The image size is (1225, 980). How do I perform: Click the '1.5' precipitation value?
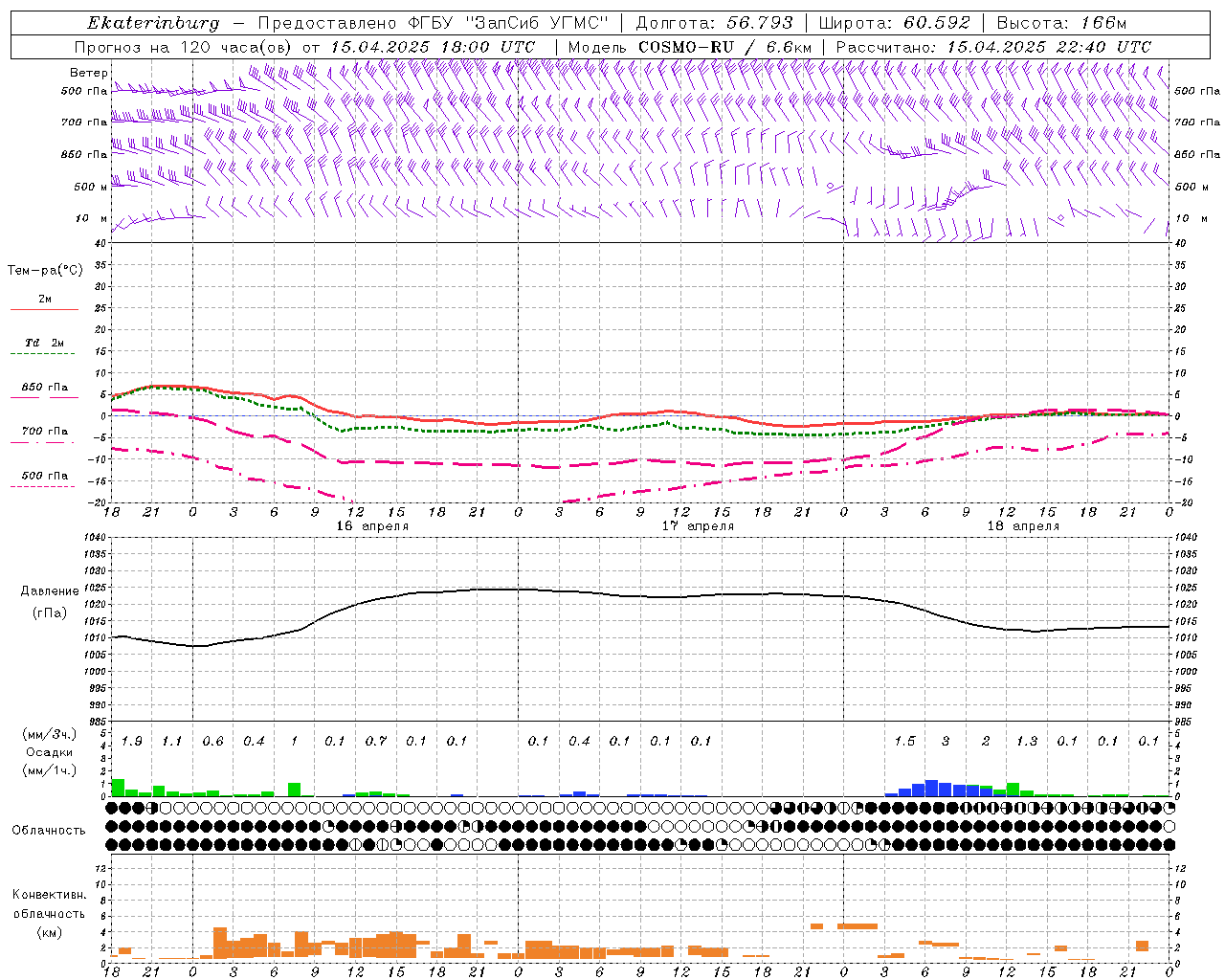click(x=904, y=742)
